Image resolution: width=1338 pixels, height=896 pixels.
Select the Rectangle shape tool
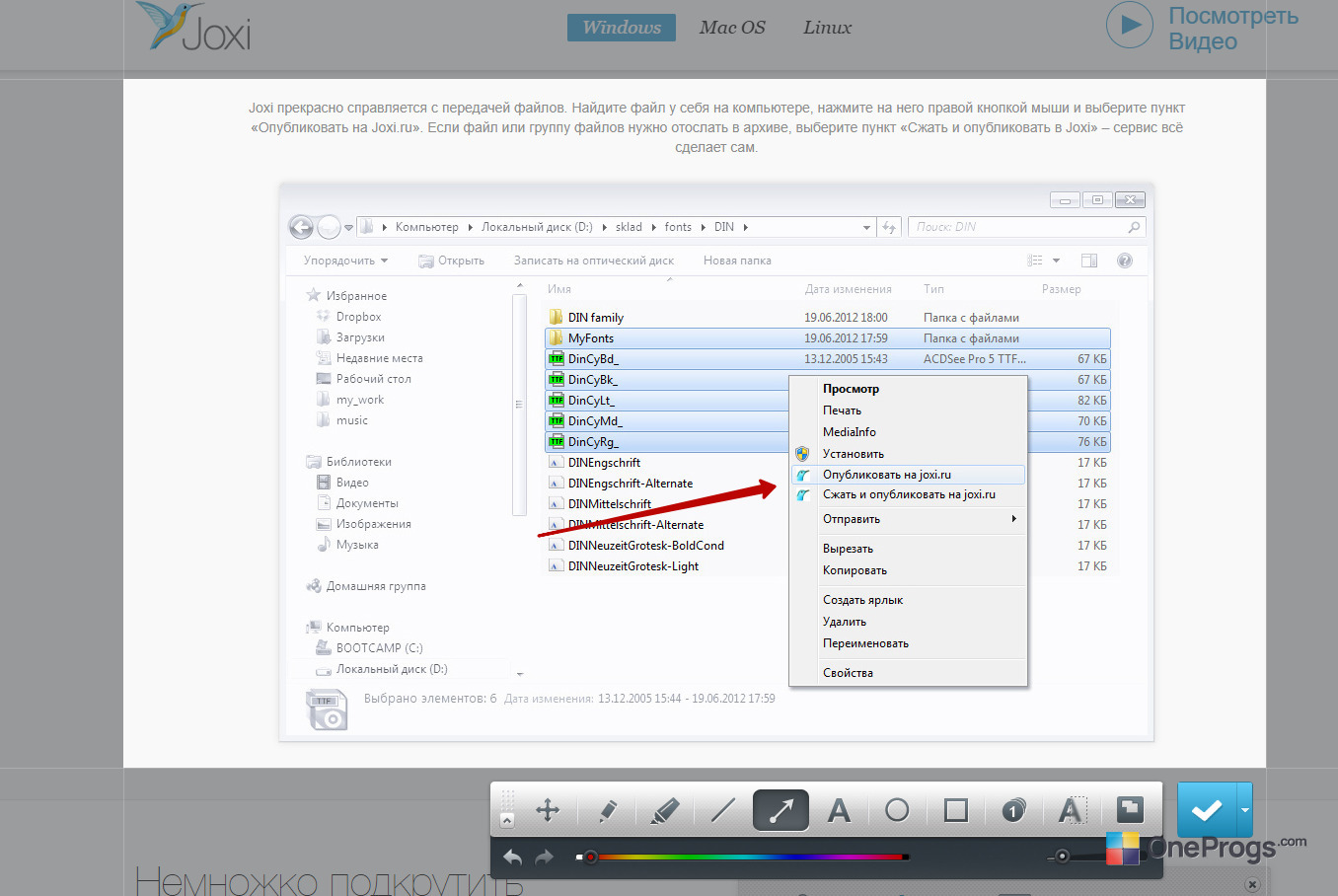point(955,810)
